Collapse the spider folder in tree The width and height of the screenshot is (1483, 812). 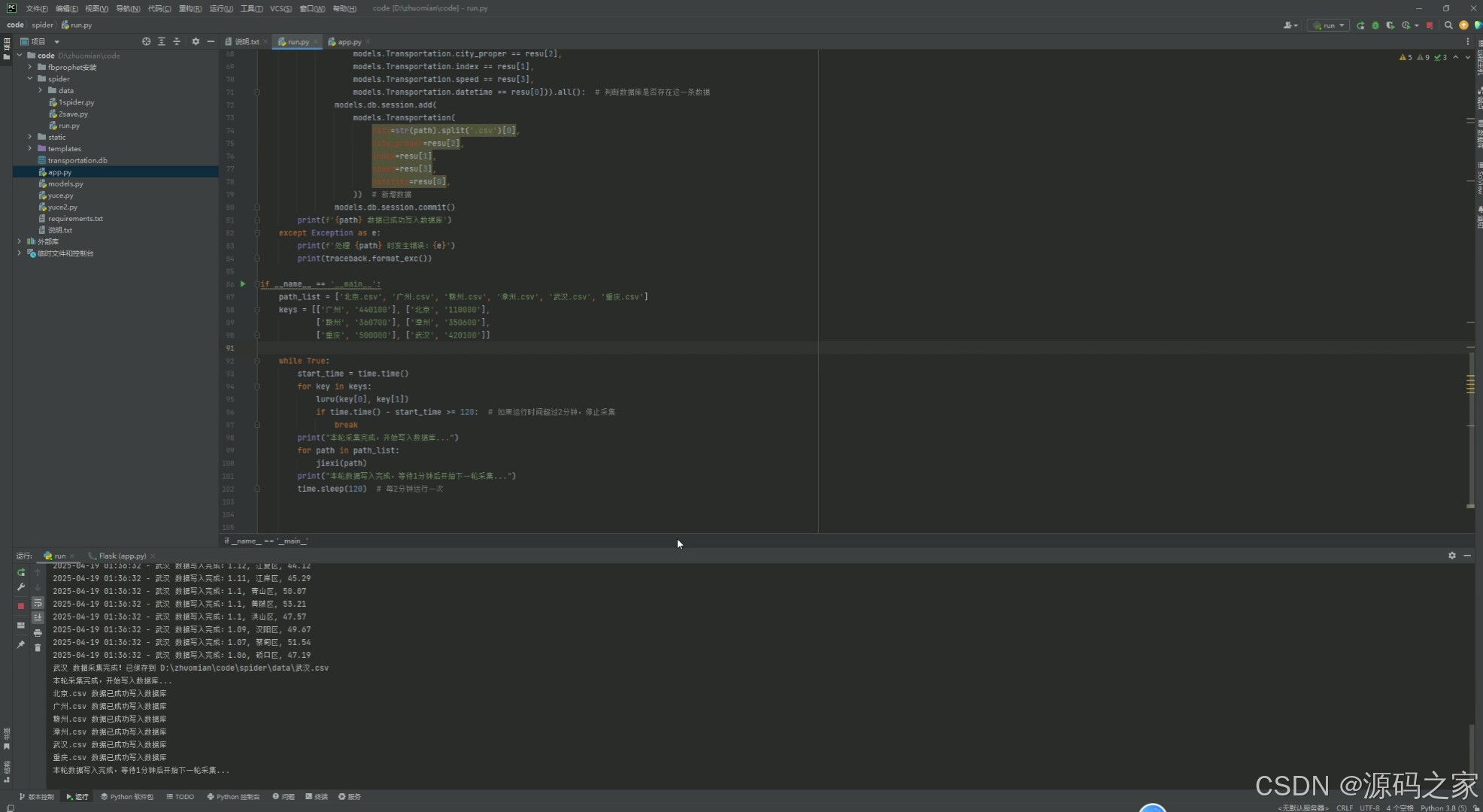coord(30,79)
